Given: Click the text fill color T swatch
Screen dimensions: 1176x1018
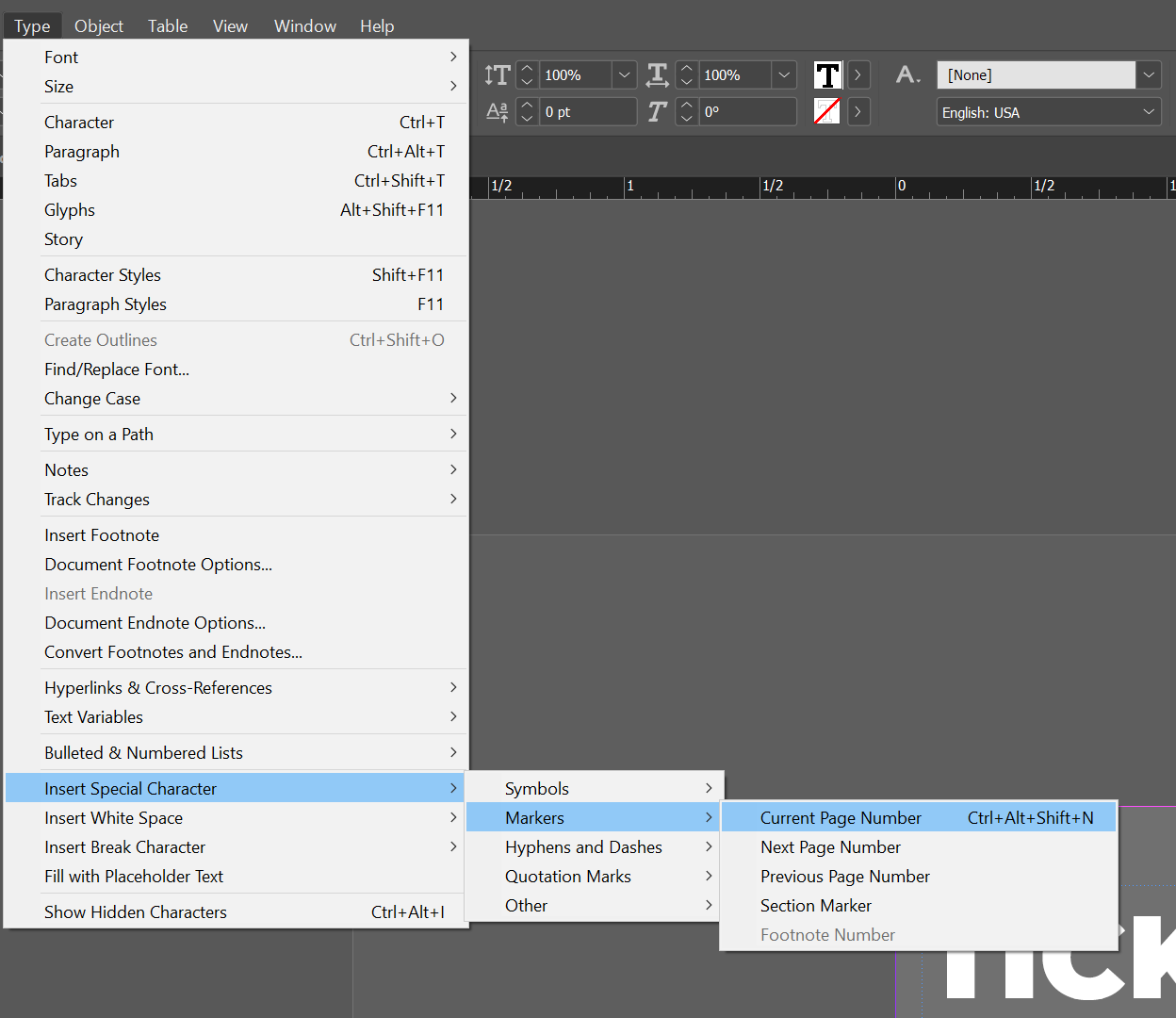Looking at the screenshot, I should pos(827,74).
